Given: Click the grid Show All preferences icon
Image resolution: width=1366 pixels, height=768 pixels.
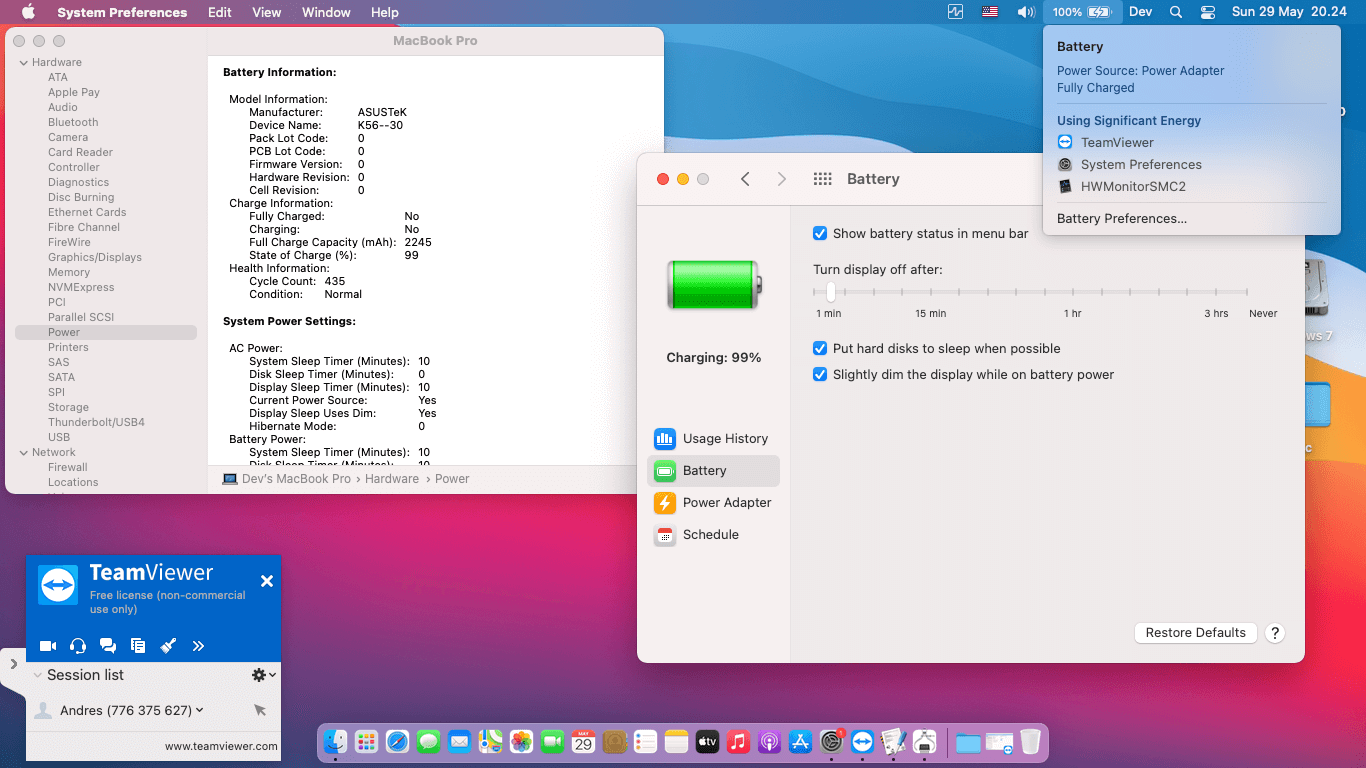Looking at the screenshot, I should point(823,179).
